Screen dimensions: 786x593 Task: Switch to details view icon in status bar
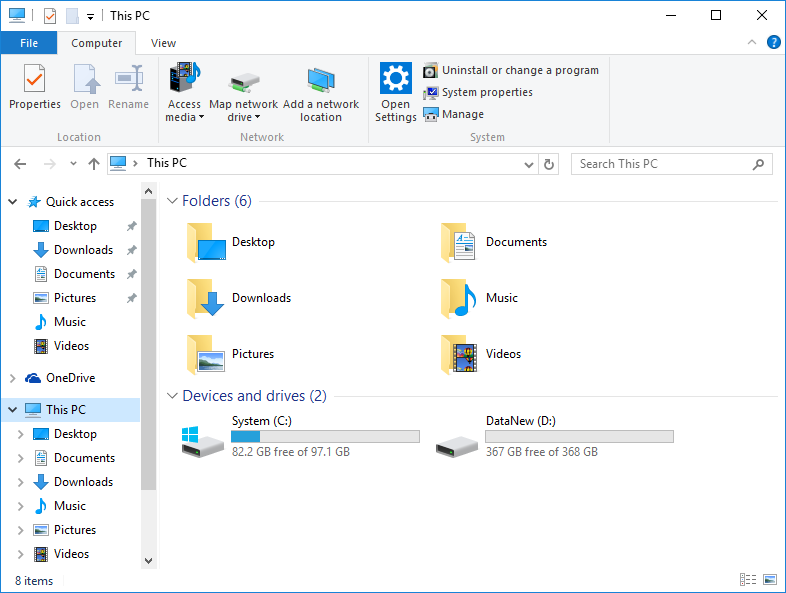[x=748, y=579]
